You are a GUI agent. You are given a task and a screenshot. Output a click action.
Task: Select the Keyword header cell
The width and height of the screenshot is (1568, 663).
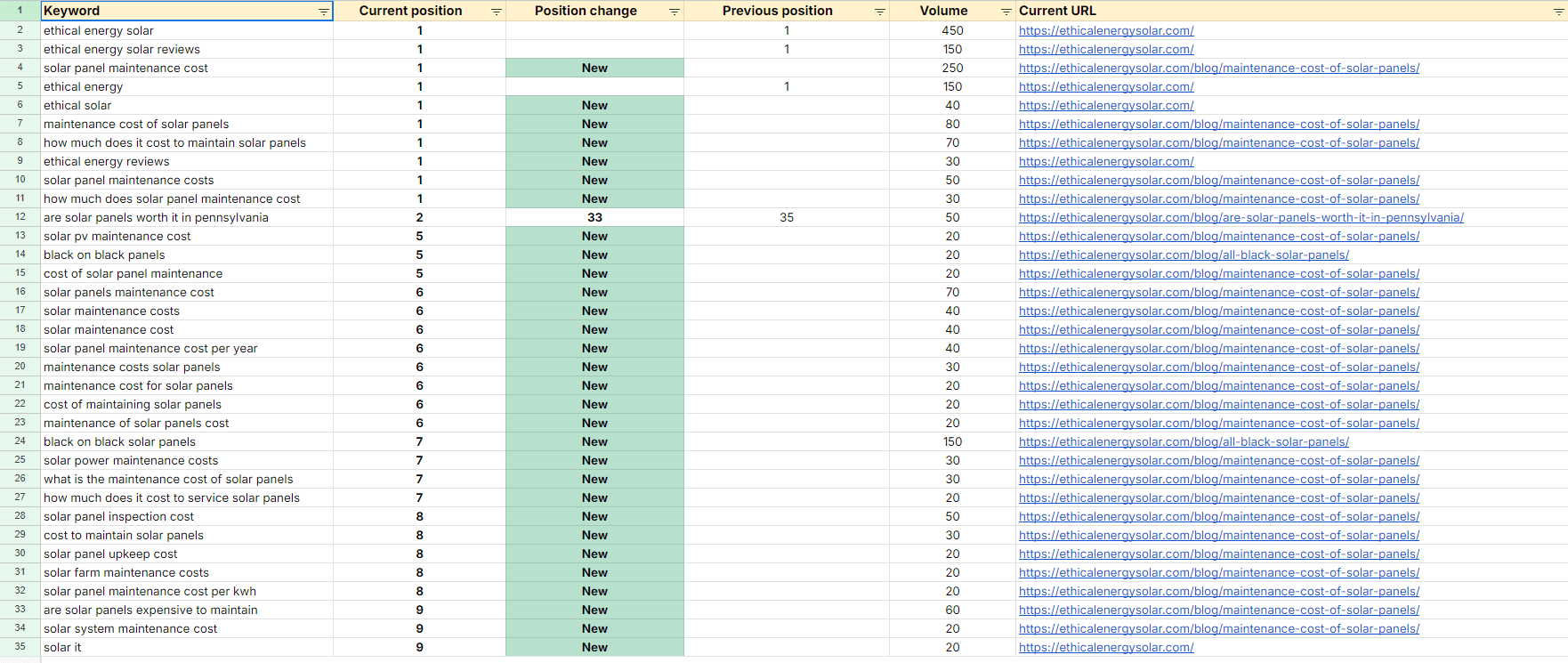click(187, 11)
